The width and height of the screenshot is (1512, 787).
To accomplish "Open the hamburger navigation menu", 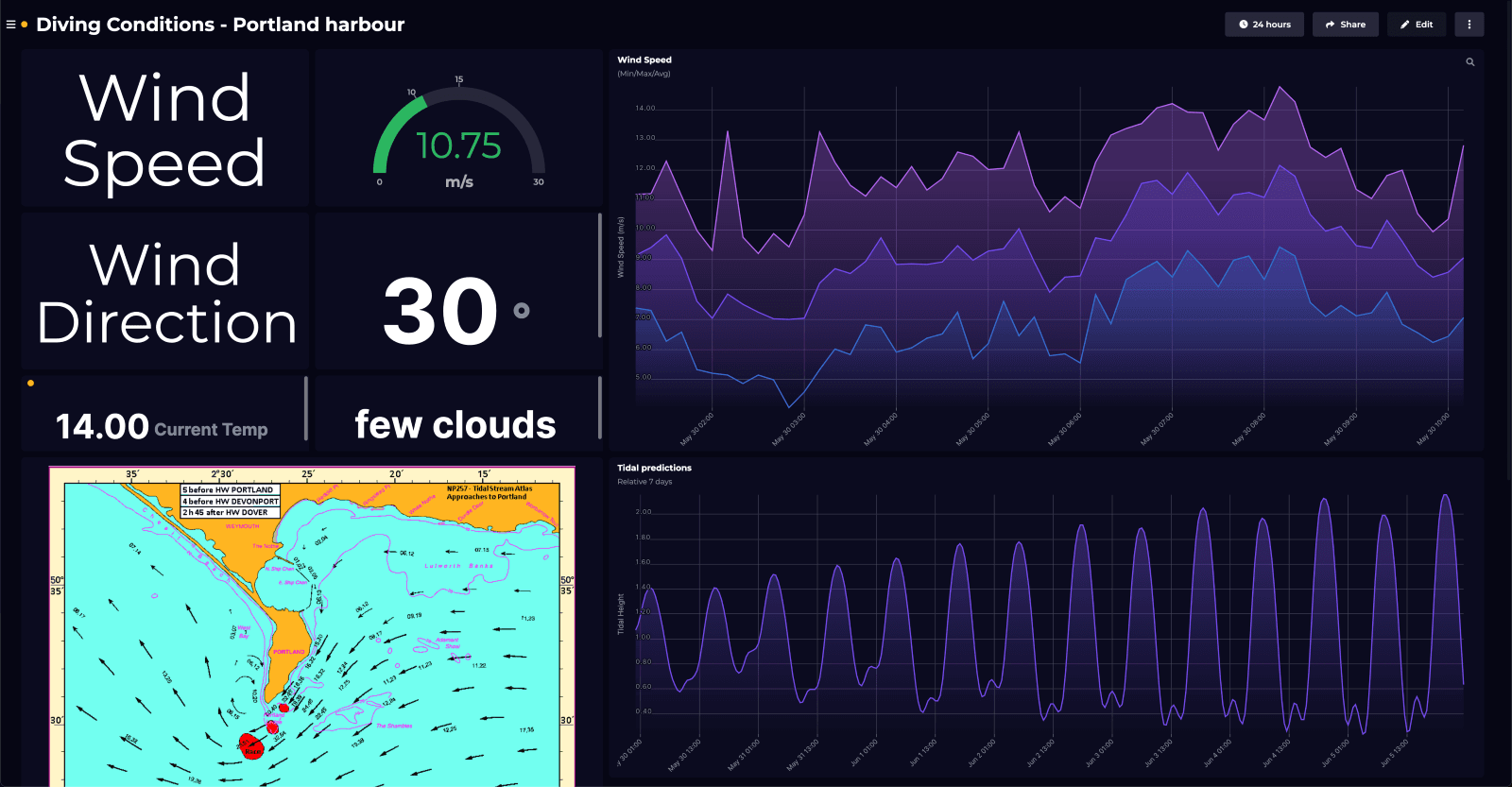I will click(x=10, y=25).
